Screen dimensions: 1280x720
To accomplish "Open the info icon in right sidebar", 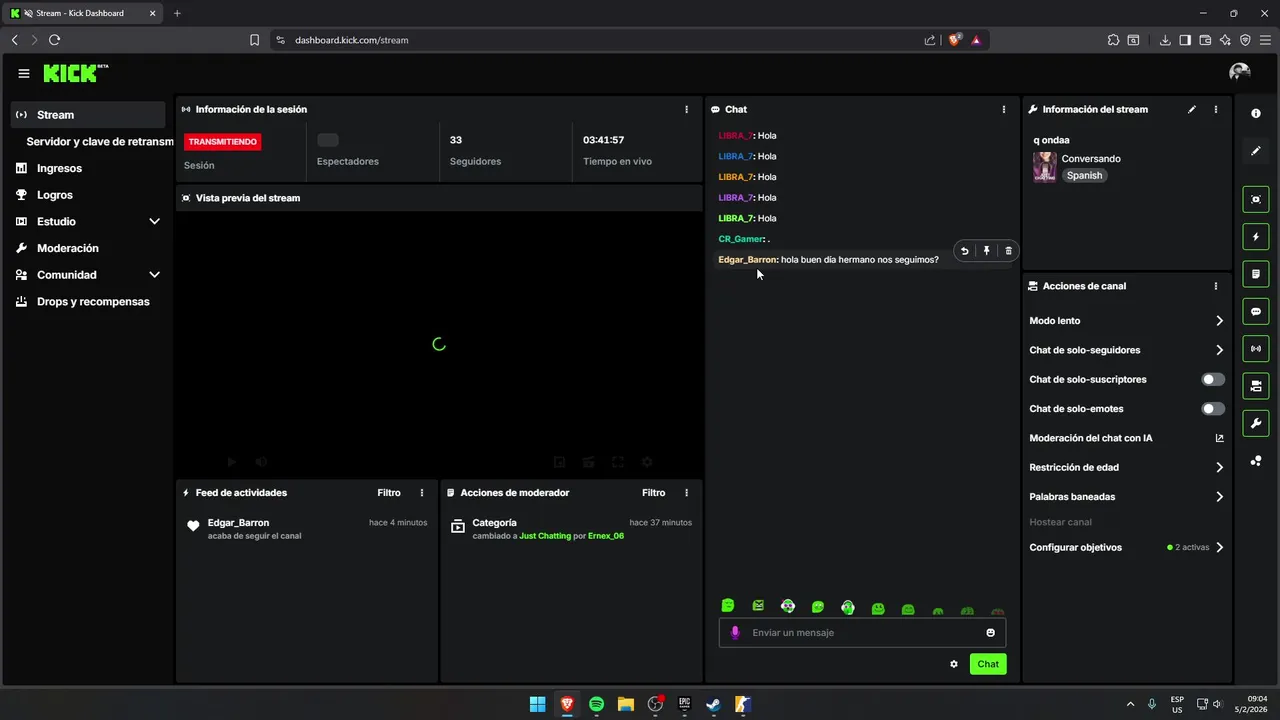I will point(1256,114).
